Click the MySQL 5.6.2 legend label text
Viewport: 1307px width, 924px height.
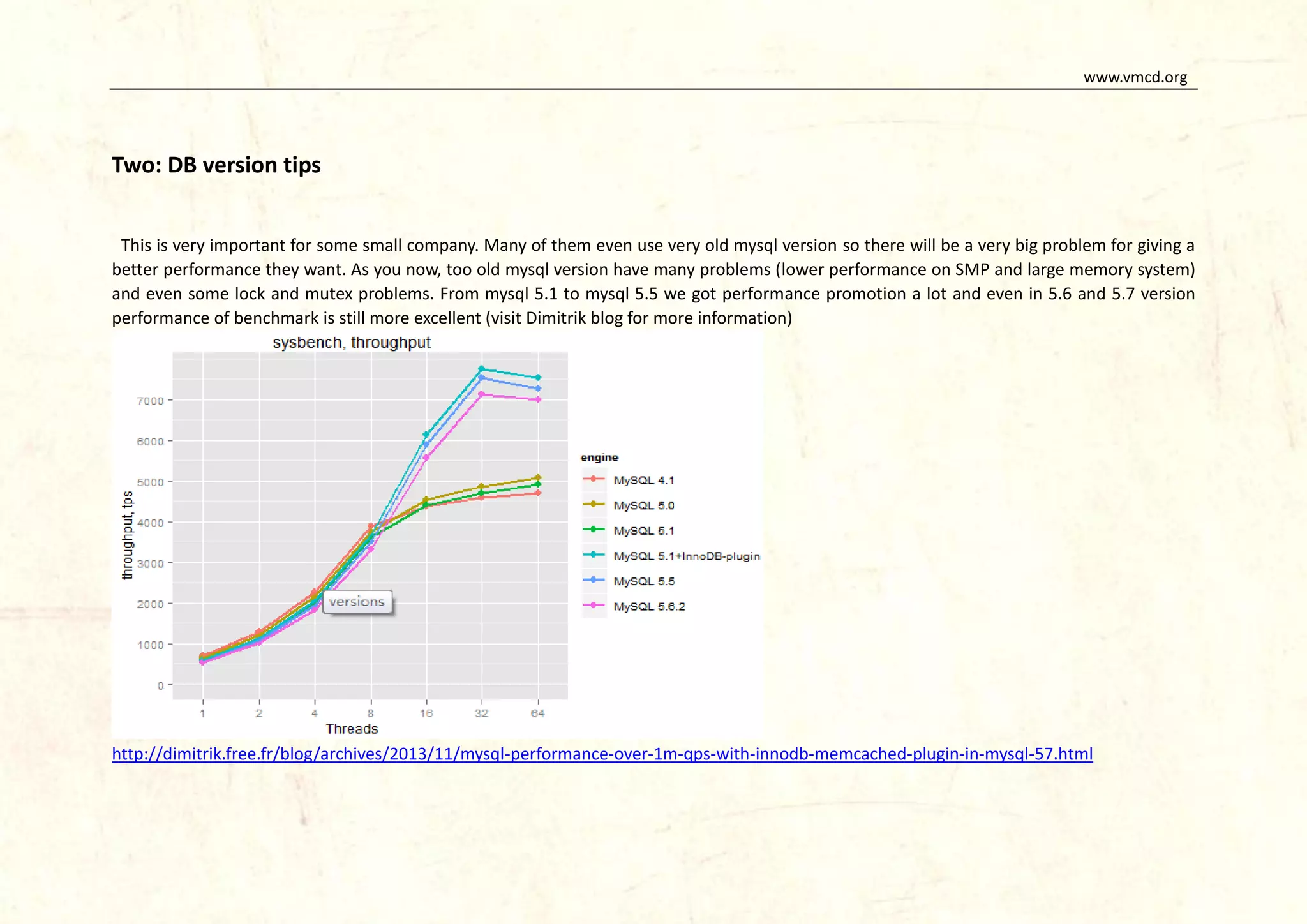[x=649, y=606]
